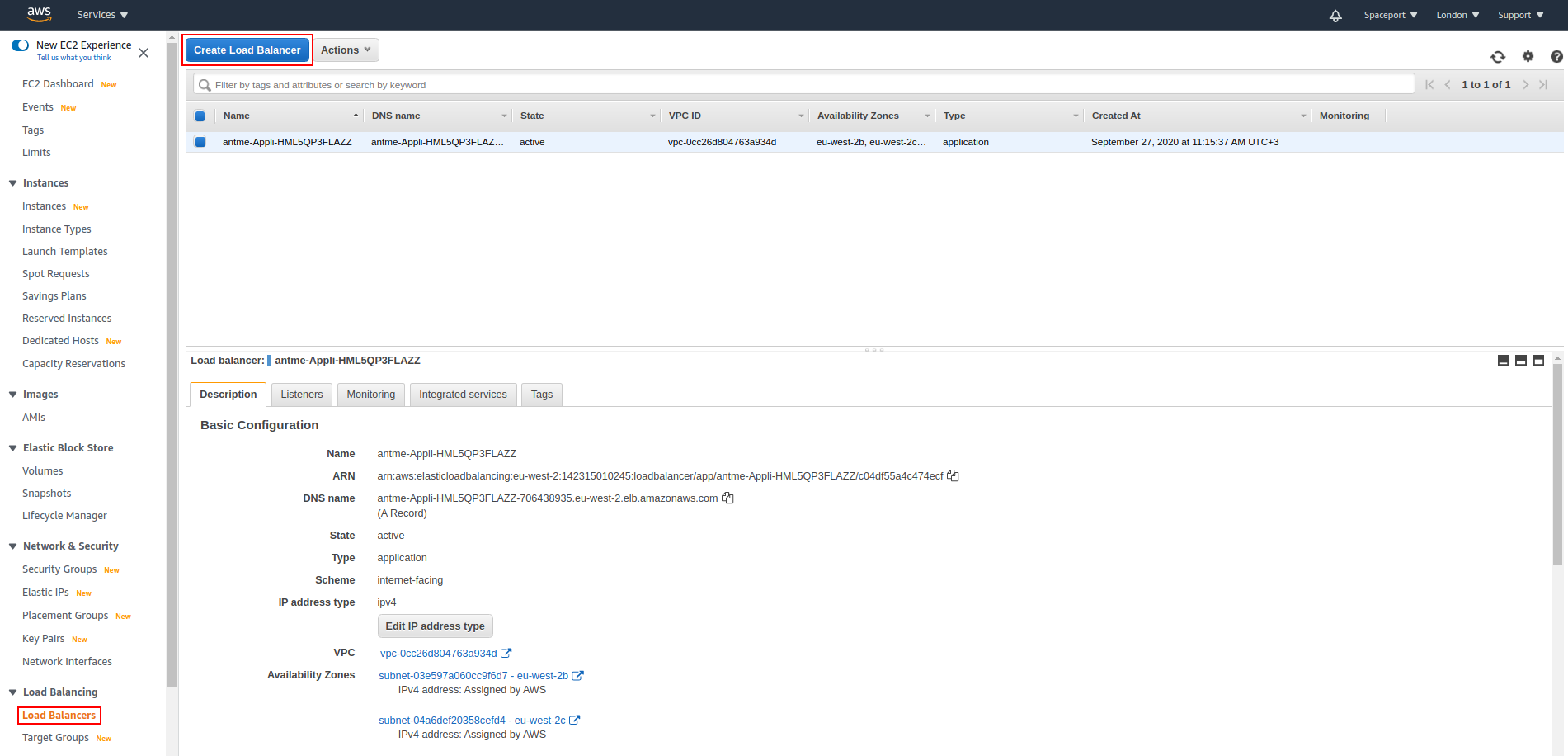
Task: Open the Spaceport account dropdown
Action: (x=1391, y=15)
